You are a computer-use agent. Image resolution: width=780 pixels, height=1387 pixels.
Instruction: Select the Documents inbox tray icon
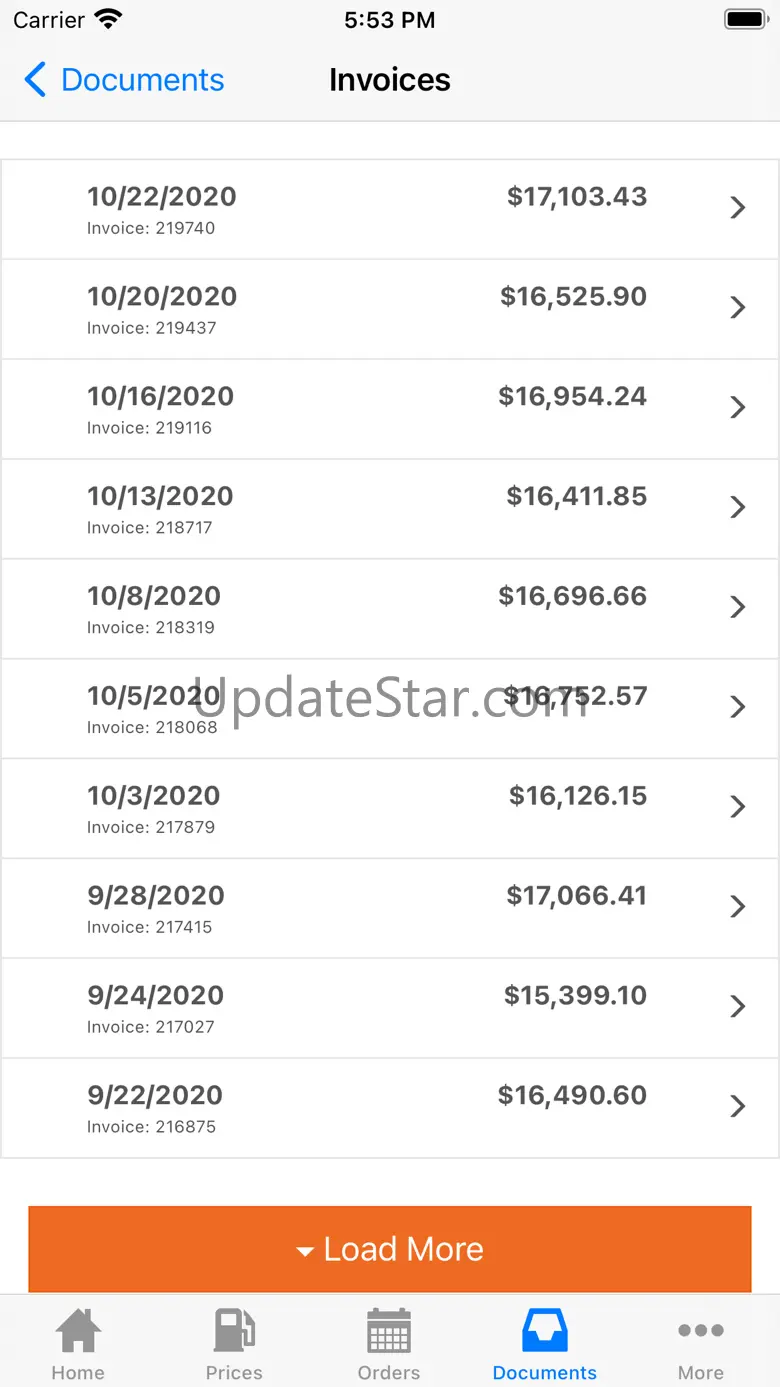545,1331
